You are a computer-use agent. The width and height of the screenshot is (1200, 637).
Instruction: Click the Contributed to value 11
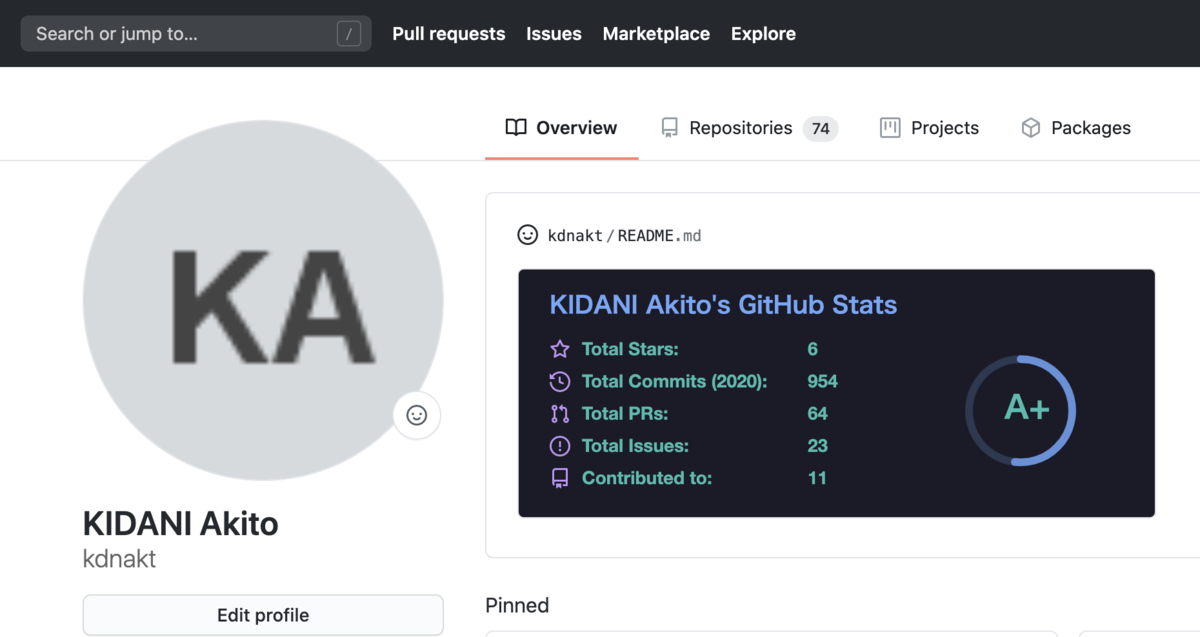[817, 478]
